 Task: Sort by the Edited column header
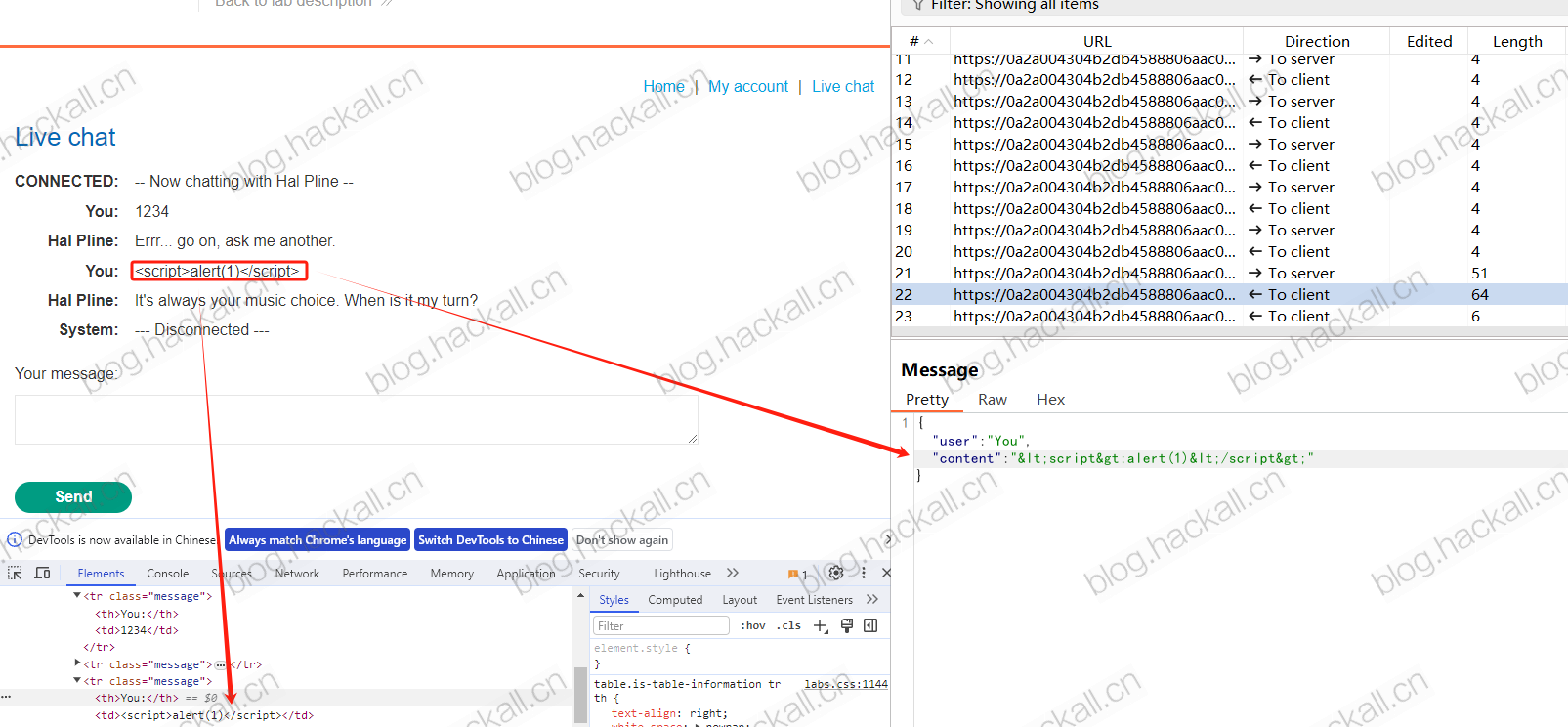1429,41
